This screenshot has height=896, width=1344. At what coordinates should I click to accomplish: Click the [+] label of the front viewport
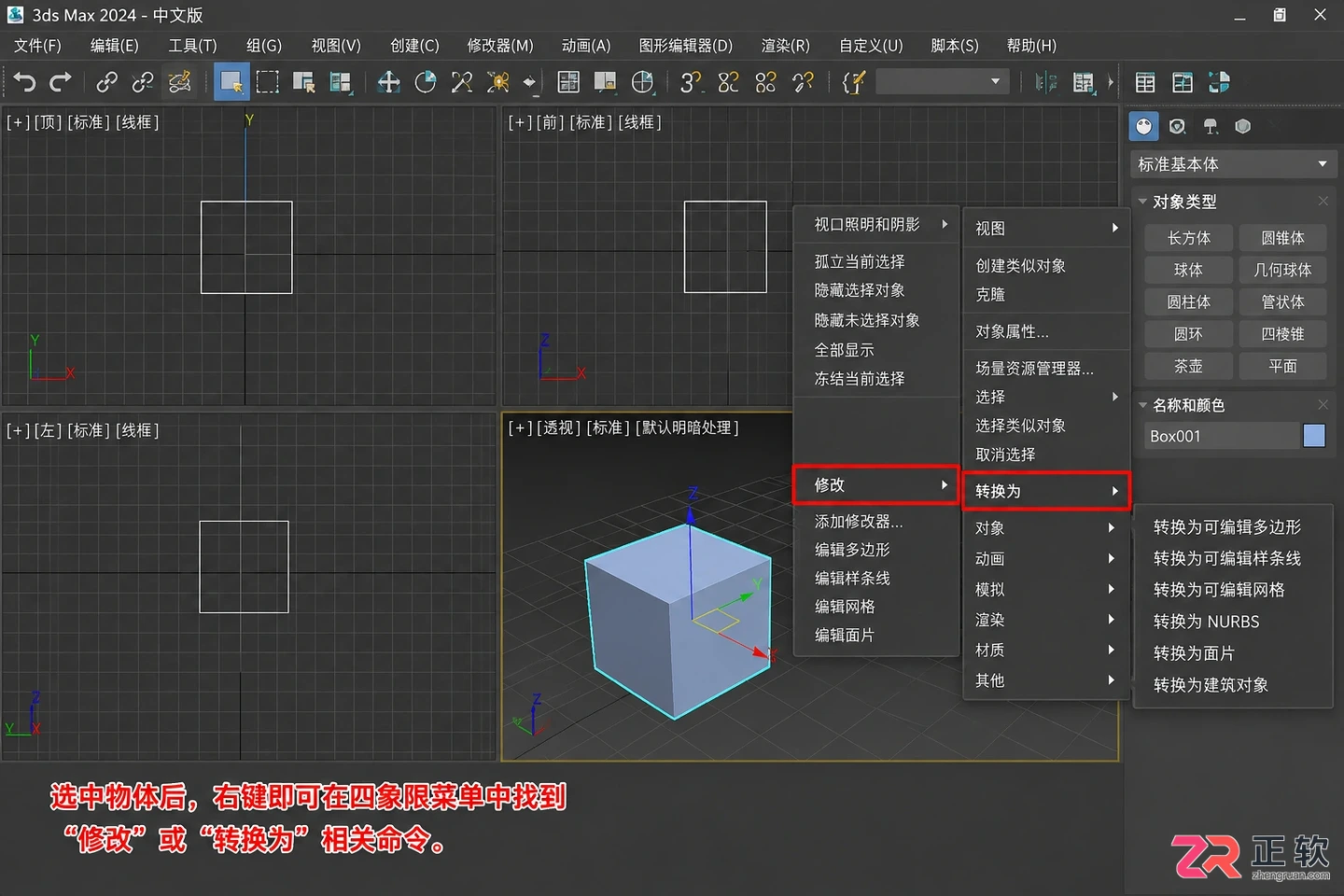click(x=520, y=122)
